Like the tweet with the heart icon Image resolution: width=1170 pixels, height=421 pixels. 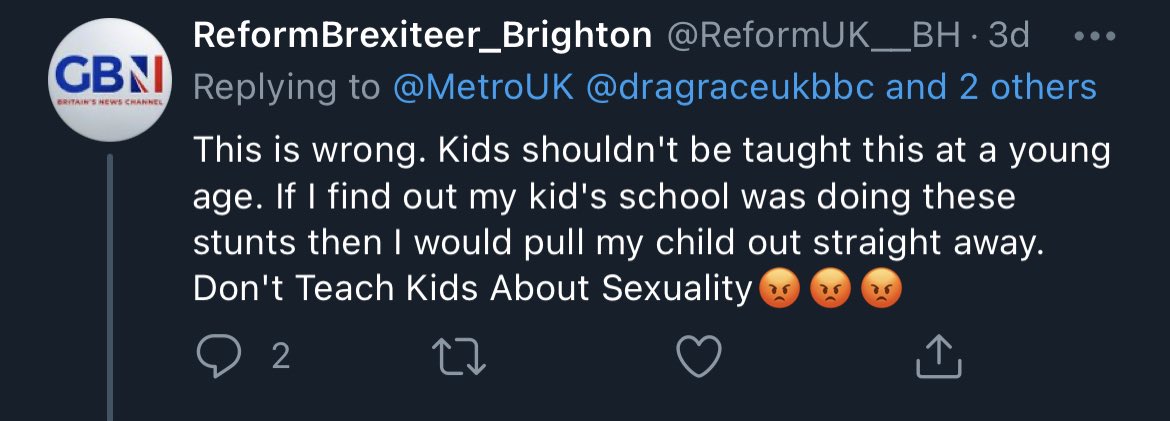point(699,357)
